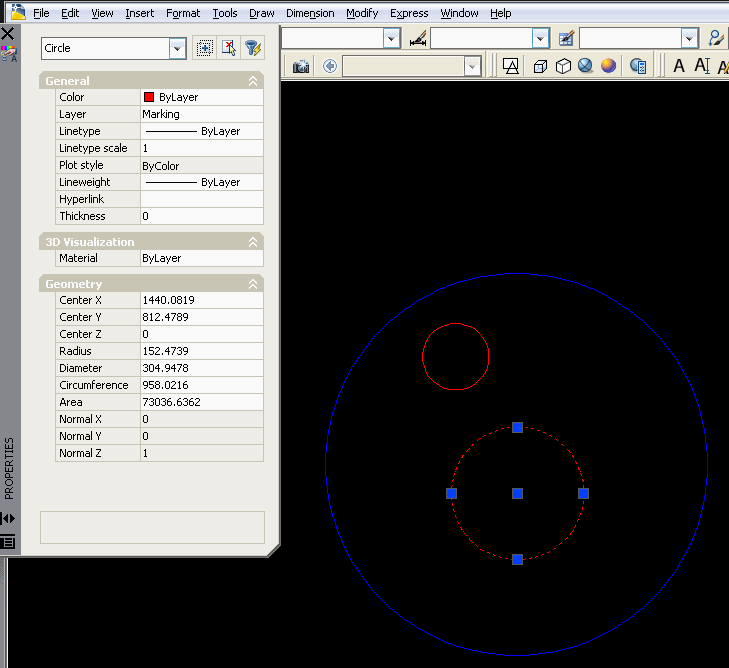Click the Circumference value 958.0216
Viewport: 729px width, 668px height.
202,385
